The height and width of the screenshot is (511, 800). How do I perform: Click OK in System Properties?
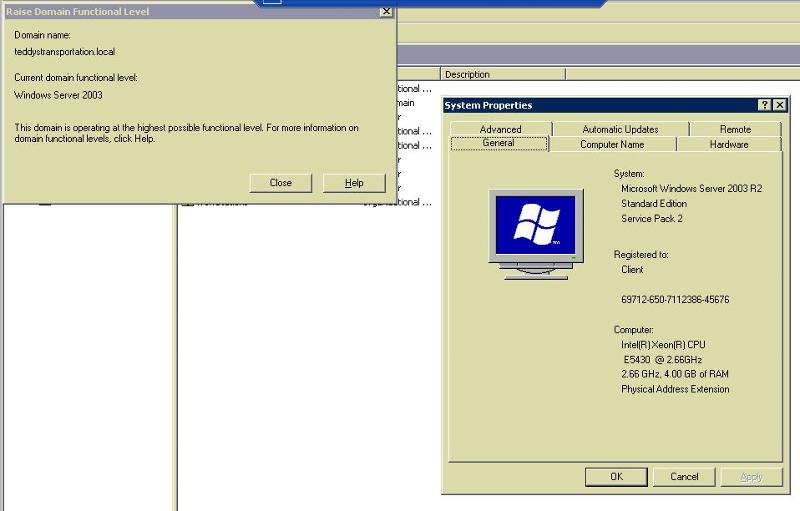[x=616, y=476]
